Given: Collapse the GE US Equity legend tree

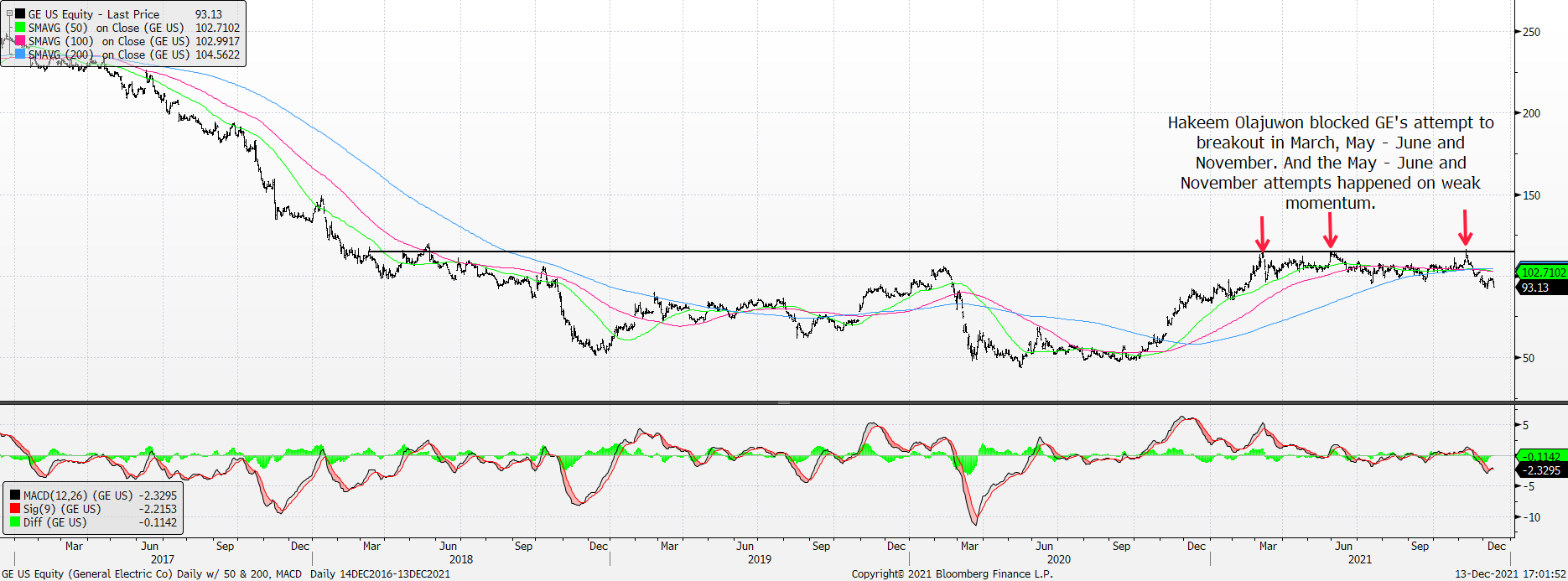Looking at the screenshot, I should [x=9, y=13].
